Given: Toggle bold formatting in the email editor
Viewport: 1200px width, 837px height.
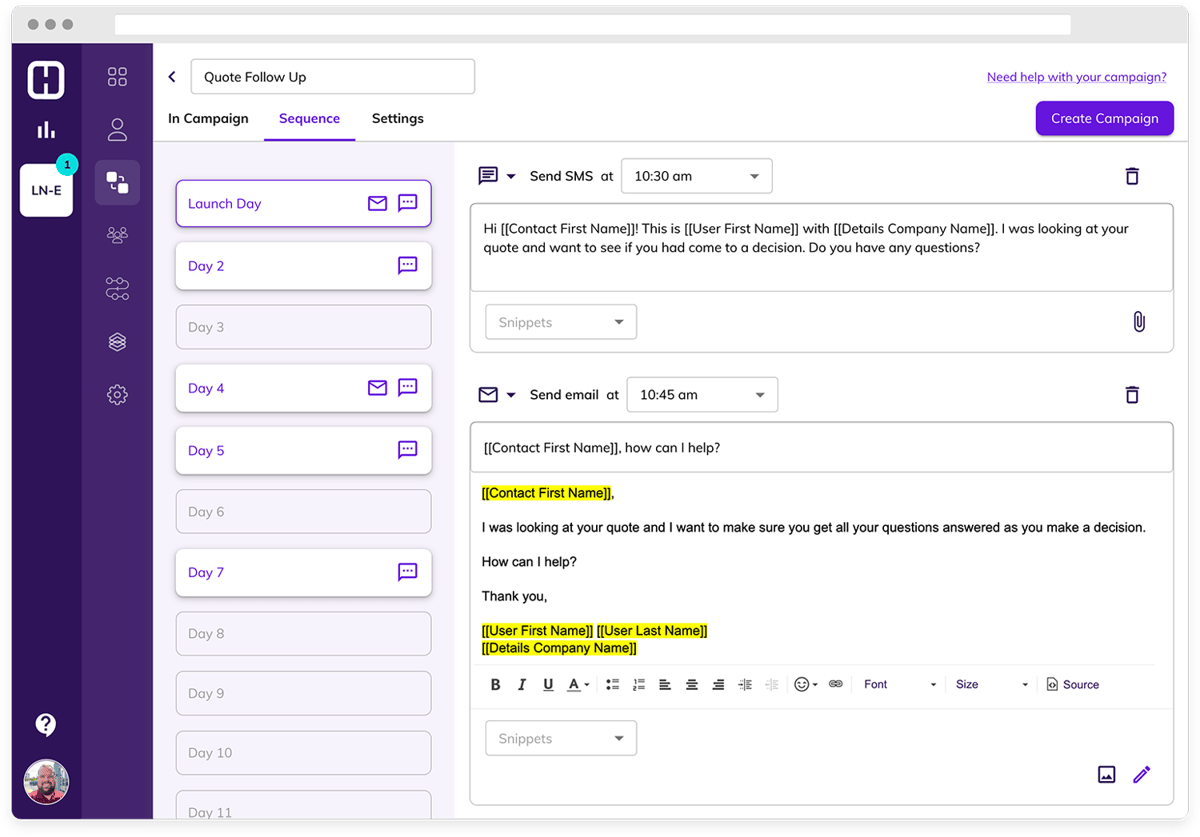Looking at the screenshot, I should 495,684.
